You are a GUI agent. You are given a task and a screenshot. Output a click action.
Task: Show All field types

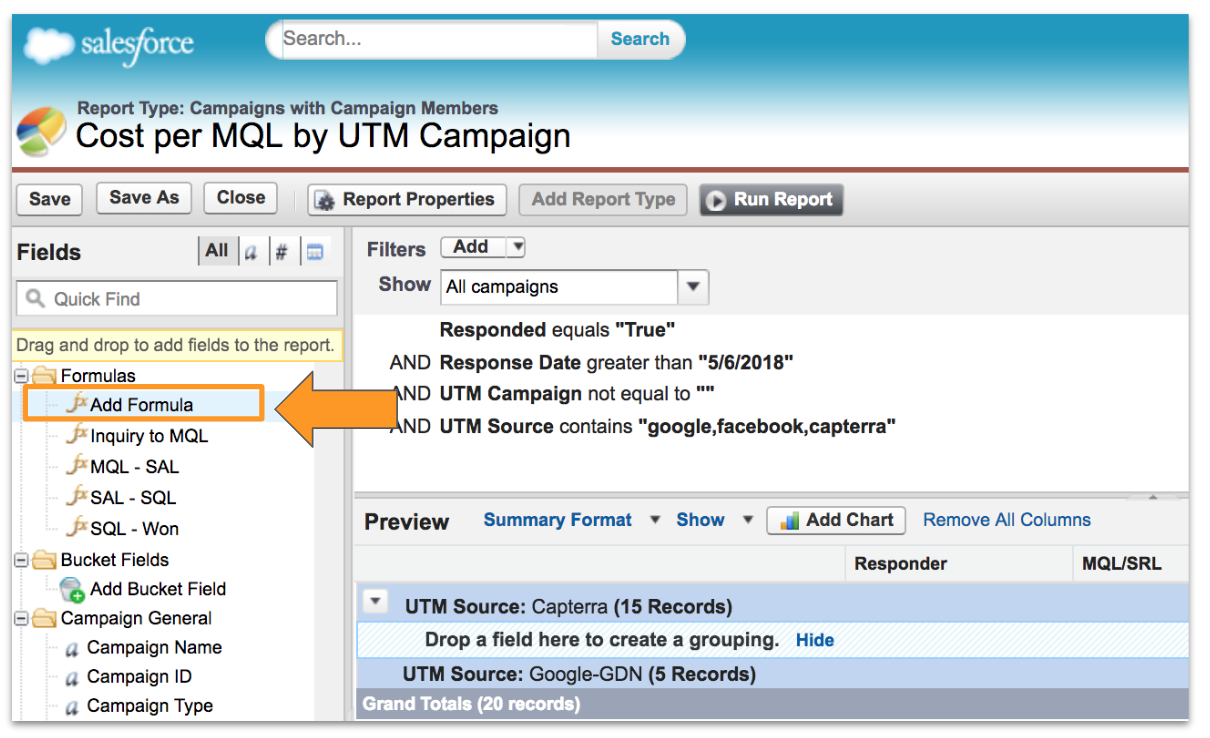click(x=217, y=252)
